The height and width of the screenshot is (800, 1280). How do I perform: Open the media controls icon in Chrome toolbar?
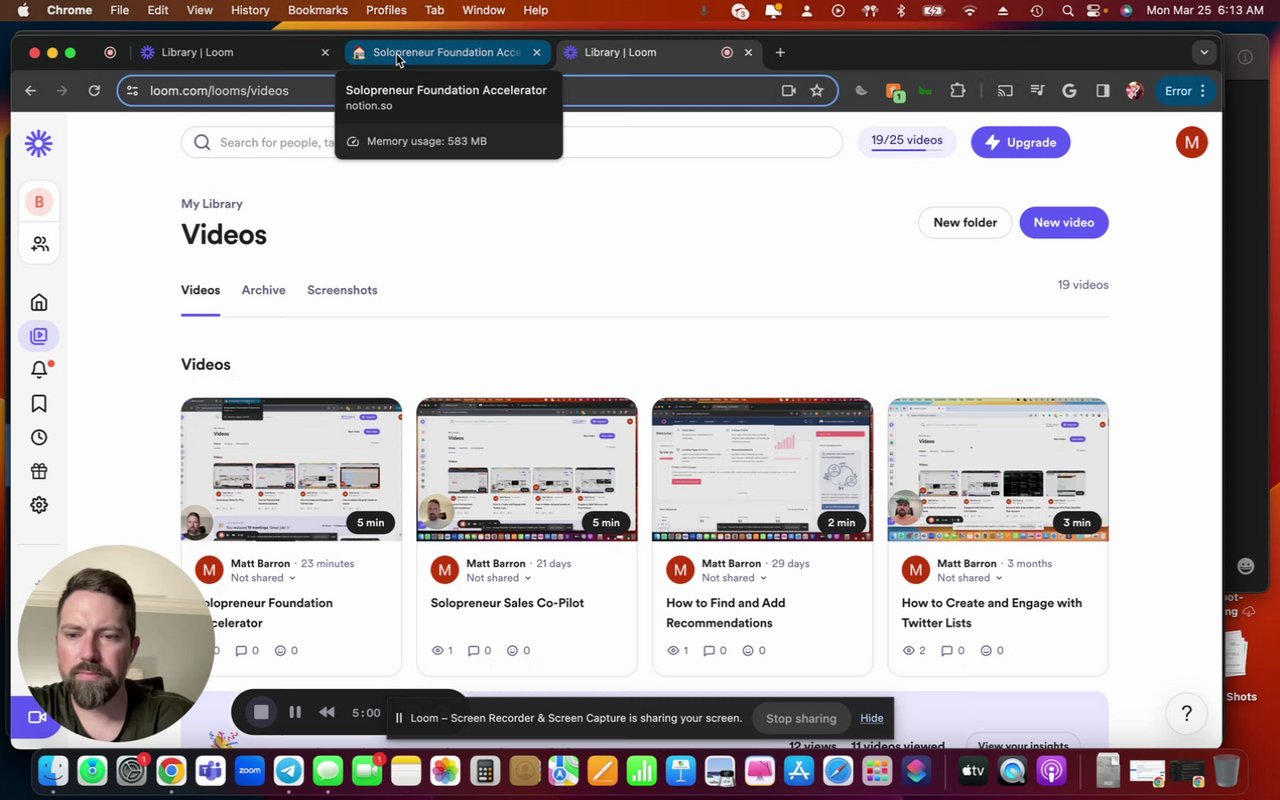coord(1037,90)
